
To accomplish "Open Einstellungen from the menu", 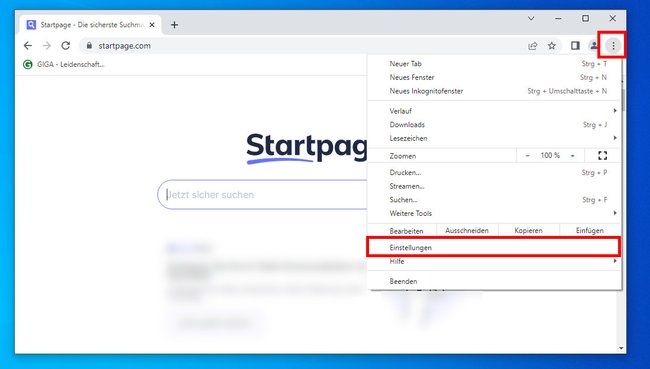I will [493, 248].
